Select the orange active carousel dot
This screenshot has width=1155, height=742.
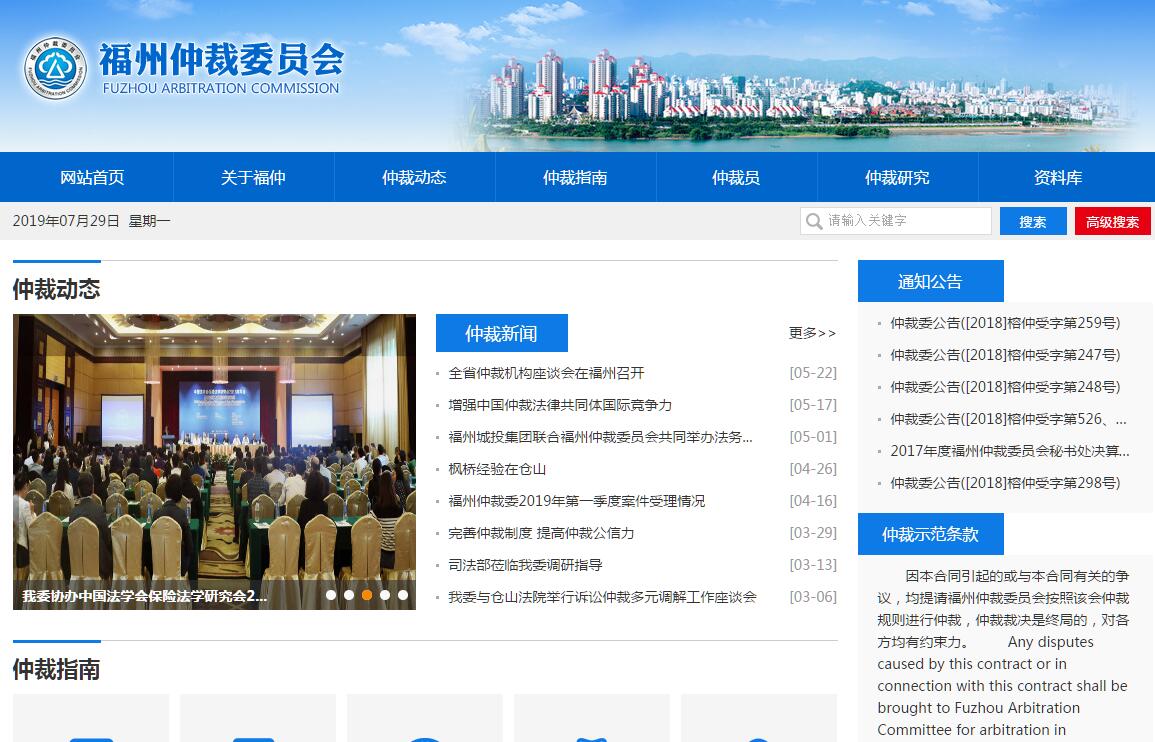367,595
